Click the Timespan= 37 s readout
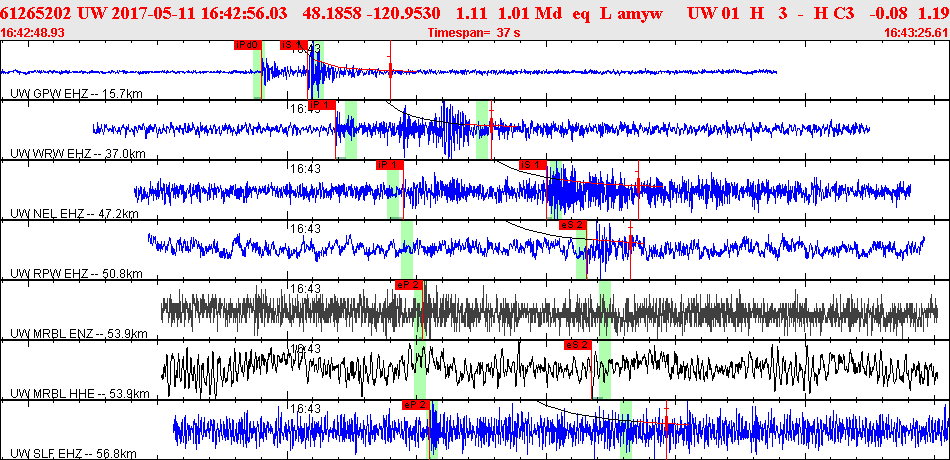Screen dimensions: 950x460 coord(474,33)
